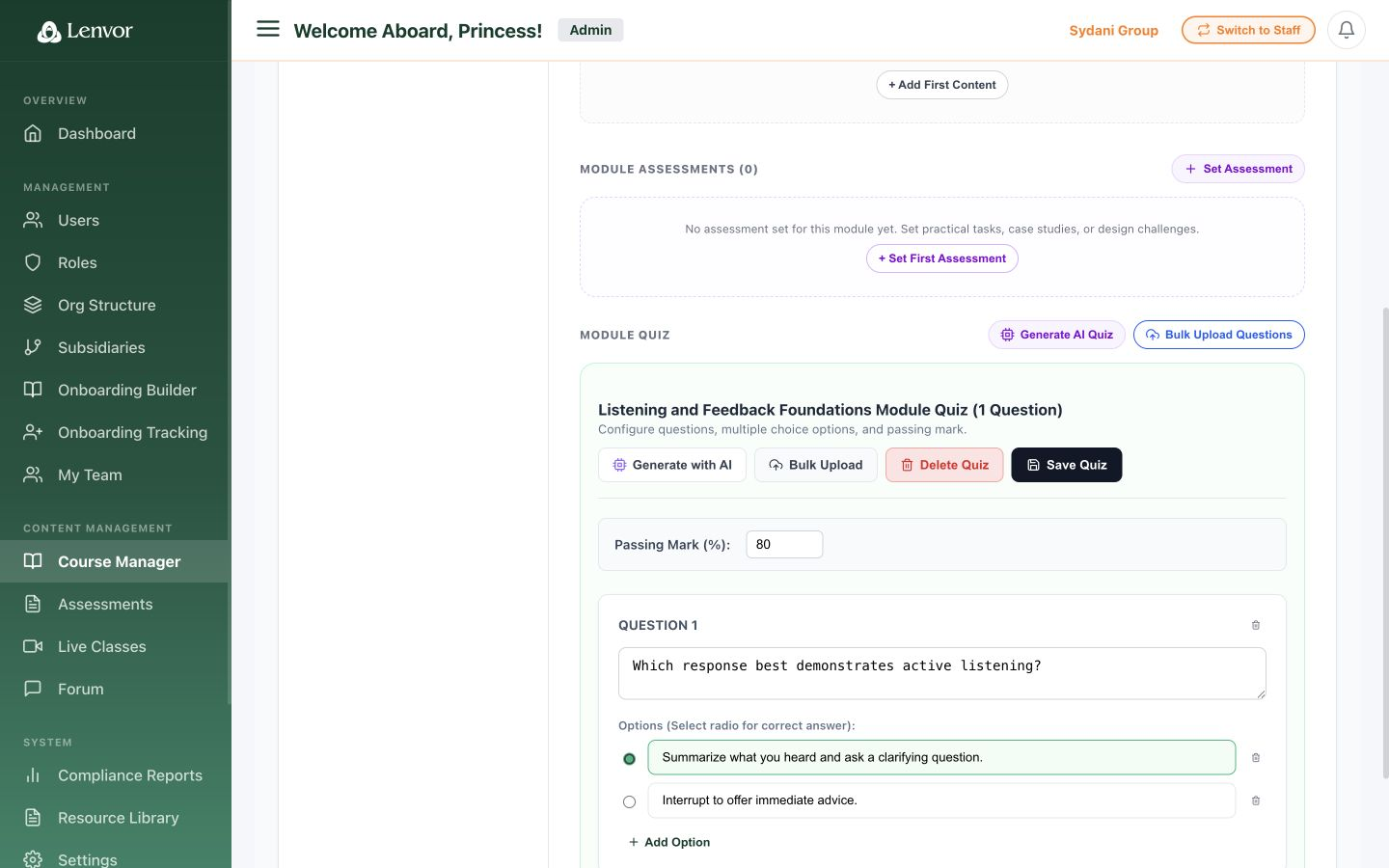The image size is (1389, 868).
Task: Click Generate with AI button
Action: pyautogui.click(x=672, y=465)
